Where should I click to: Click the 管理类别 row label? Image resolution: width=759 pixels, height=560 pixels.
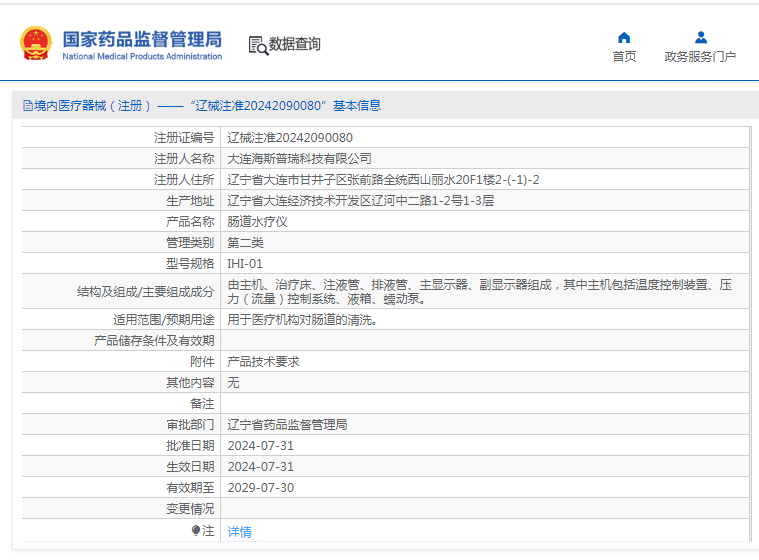pyautogui.click(x=190, y=242)
